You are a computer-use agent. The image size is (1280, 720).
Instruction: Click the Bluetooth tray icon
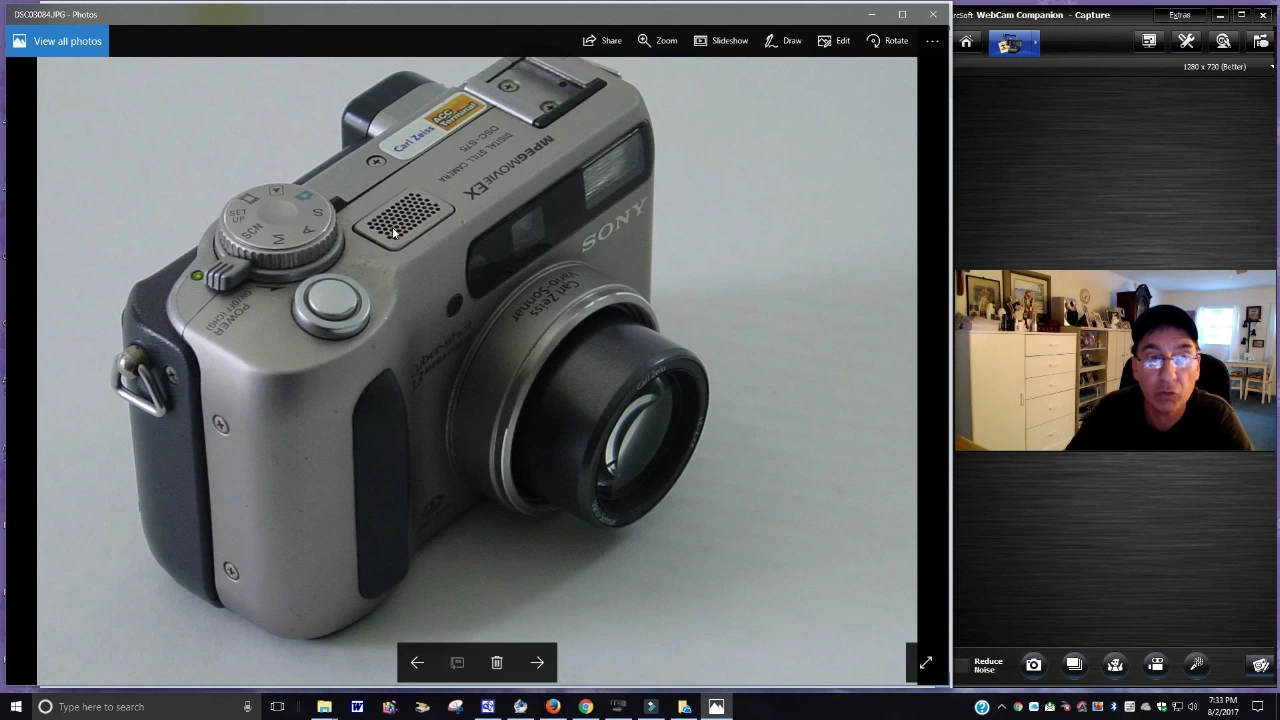[x=1113, y=707]
